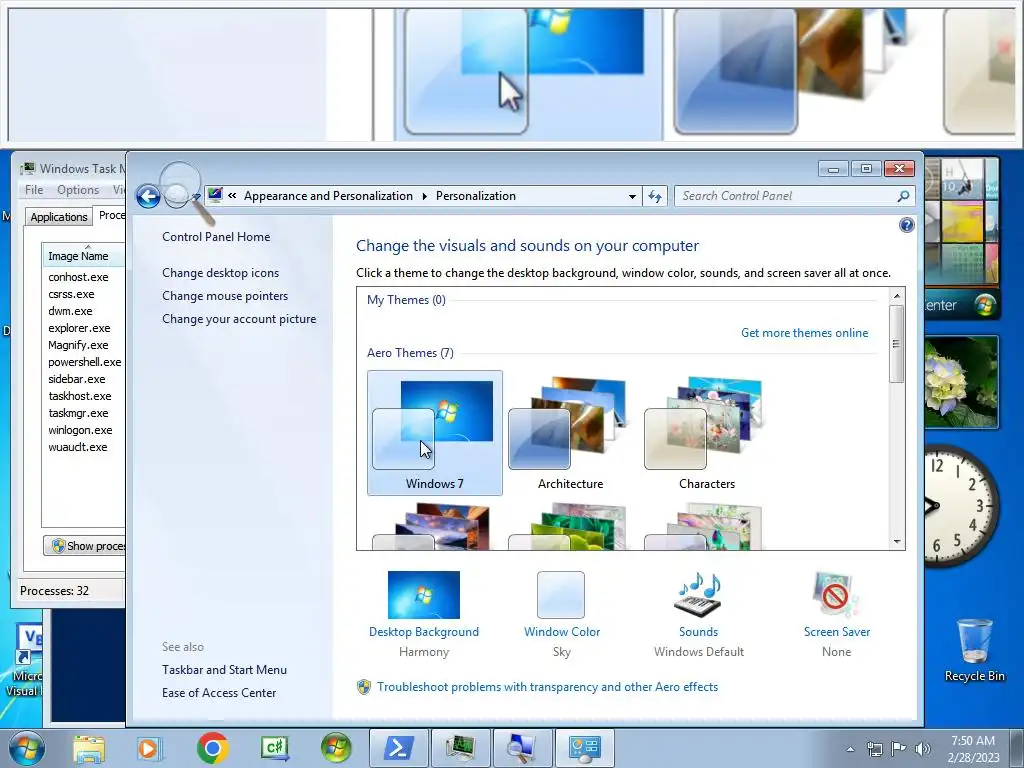This screenshot has width=1024, height=768.
Task: Click the themes list scrollbar thumb
Action: 897,344
